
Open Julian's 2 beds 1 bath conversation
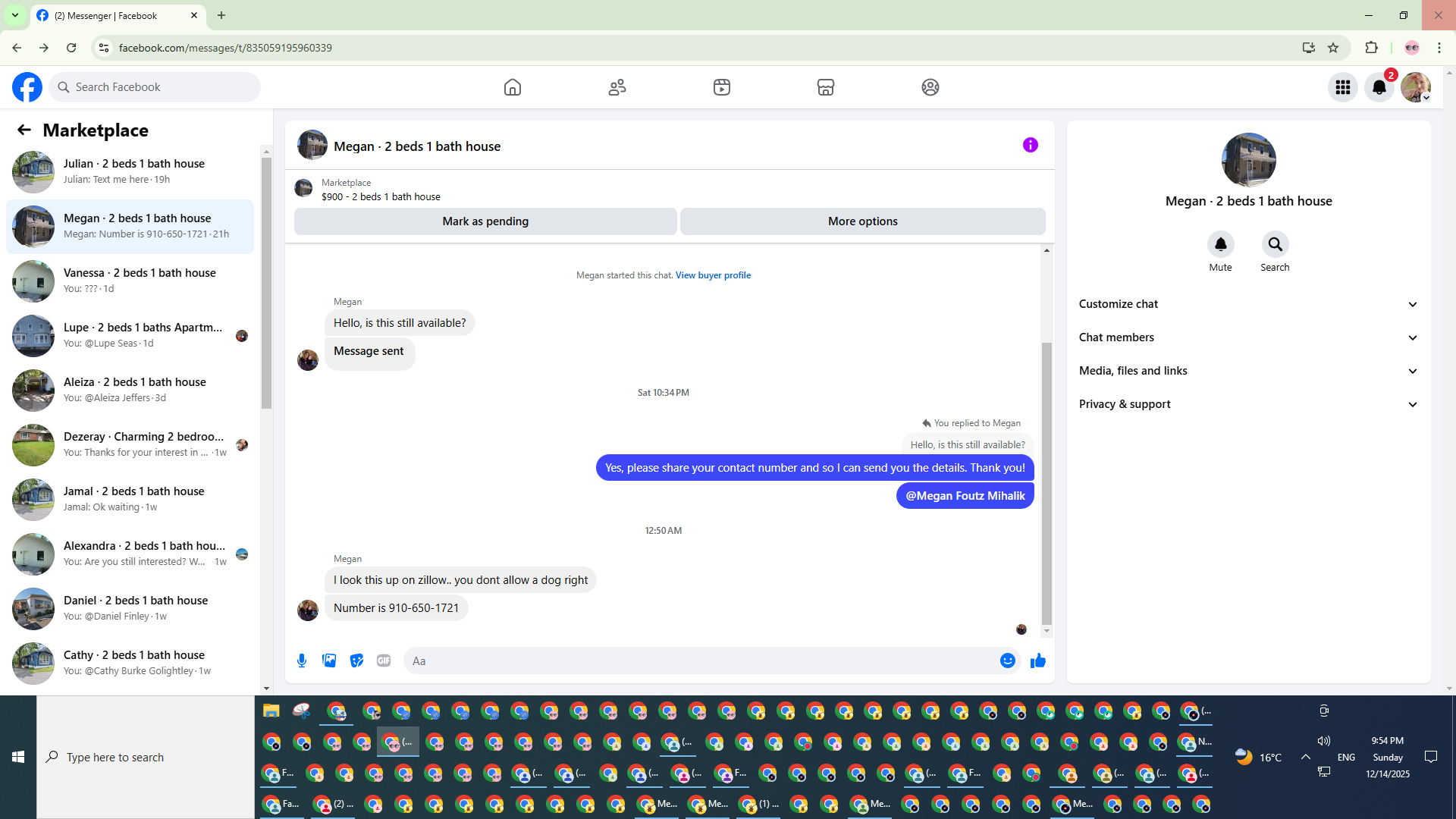click(x=133, y=171)
